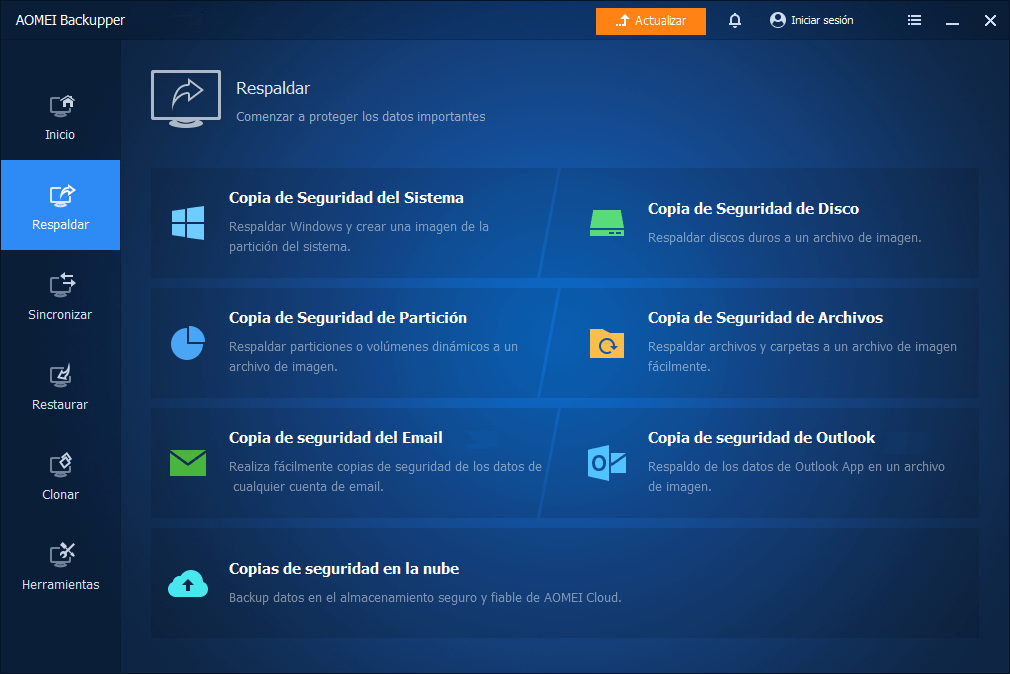This screenshot has width=1010, height=674.
Task: Open the hamburger menu list icon
Action: click(x=914, y=21)
